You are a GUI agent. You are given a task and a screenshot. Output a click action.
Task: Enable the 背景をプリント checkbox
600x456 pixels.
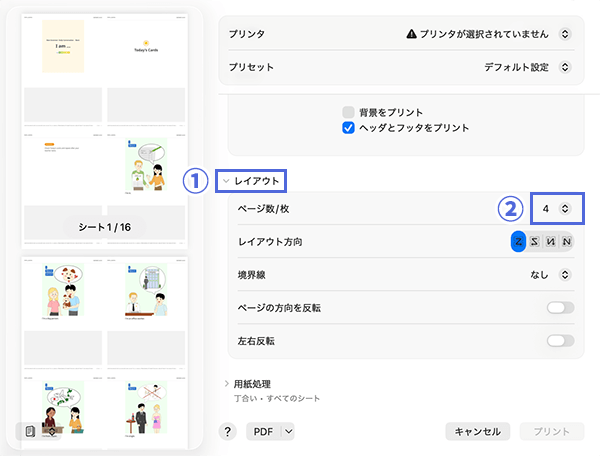click(348, 112)
